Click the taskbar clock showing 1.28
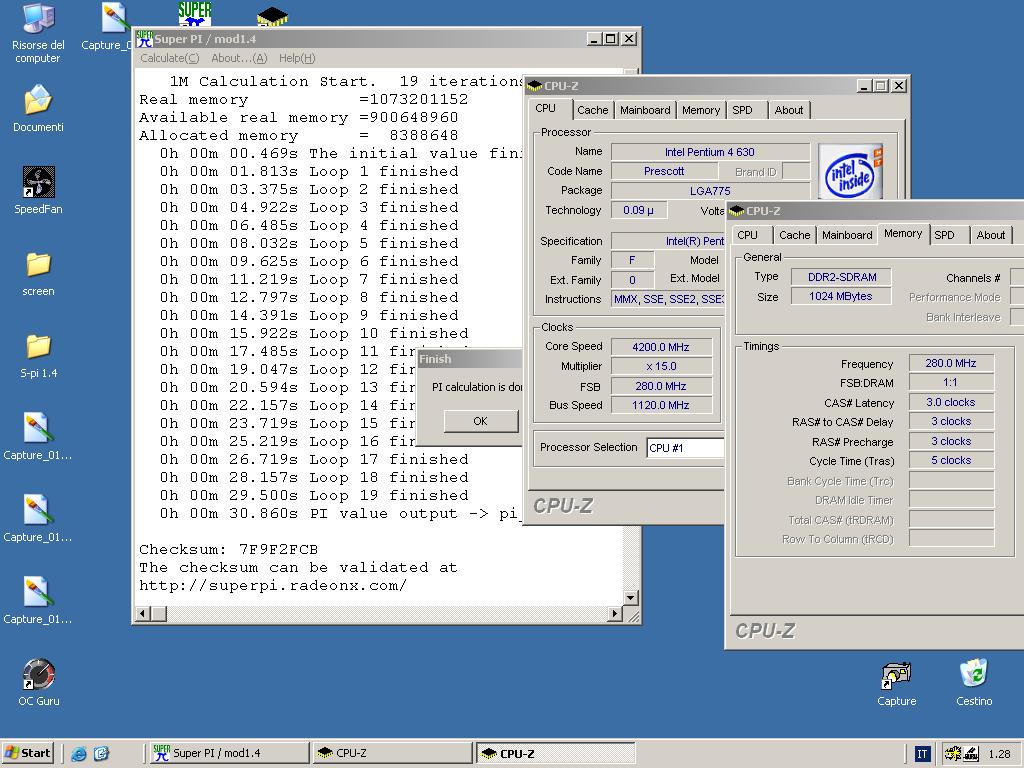This screenshot has height=768, width=1024. 999,754
